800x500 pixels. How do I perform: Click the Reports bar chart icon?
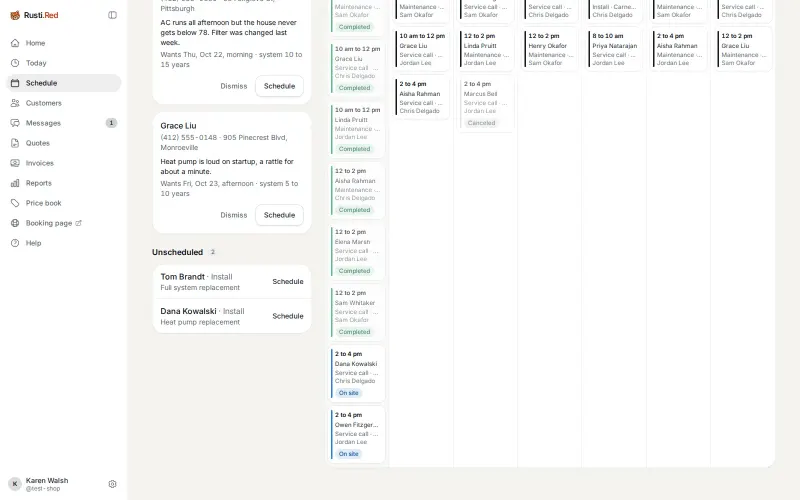tap(15, 183)
